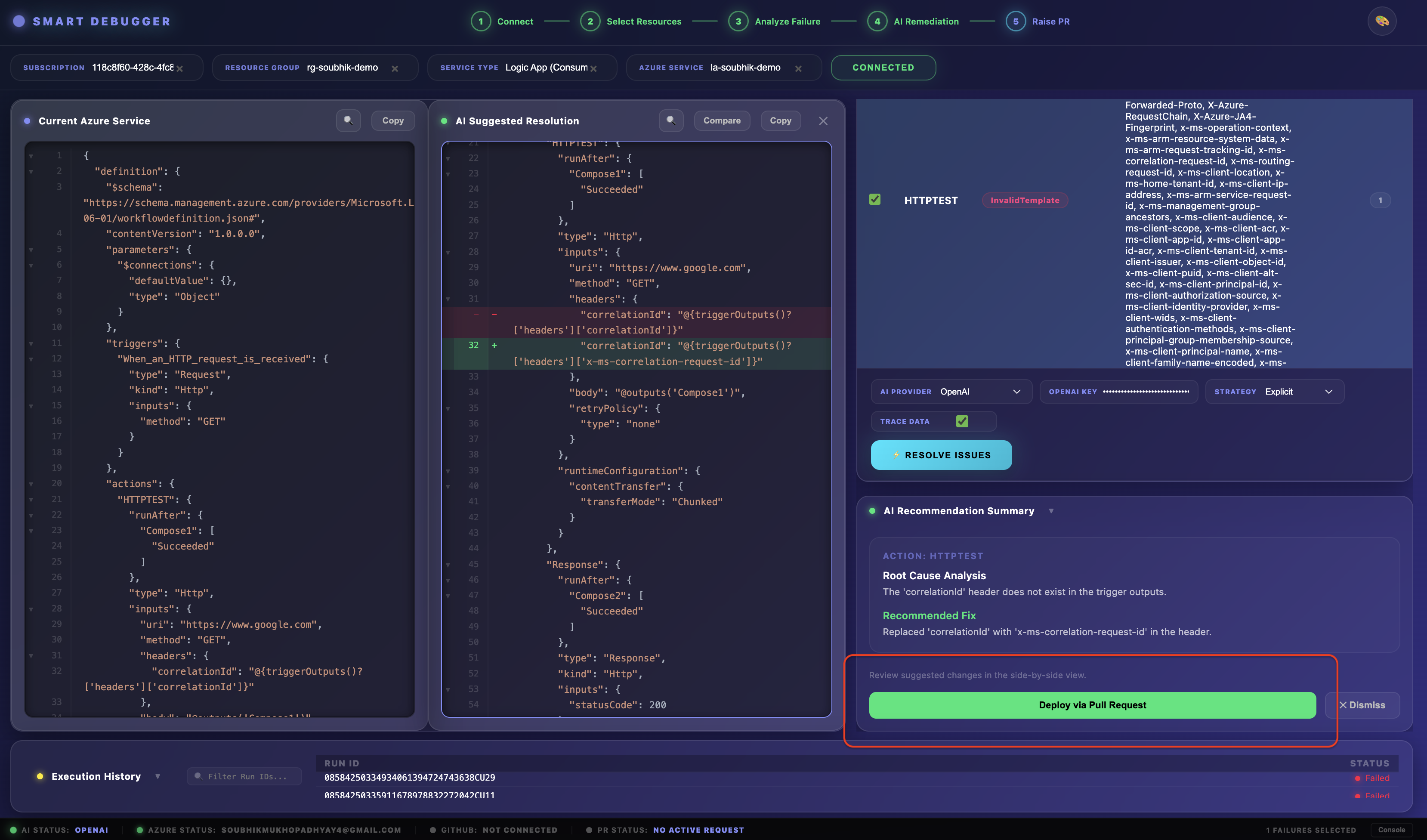The width and height of the screenshot is (1427, 840).
Task: Click the InvalidTemplate error badge
Action: (x=1025, y=201)
